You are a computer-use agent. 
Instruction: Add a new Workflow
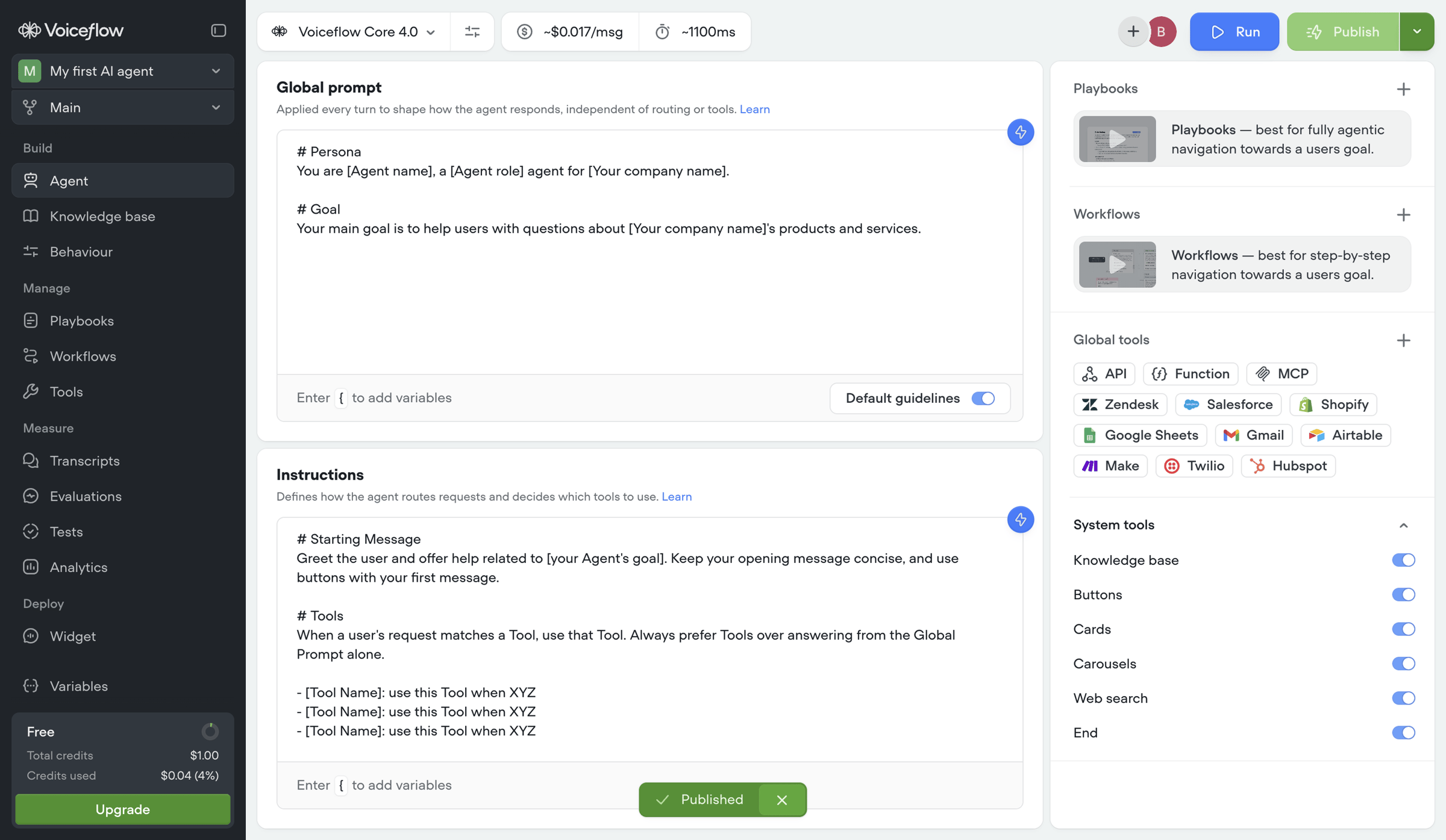(1403, 215)
